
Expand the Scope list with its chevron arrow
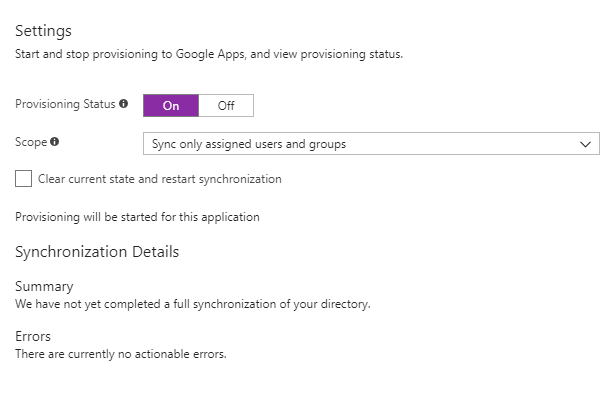585,144
